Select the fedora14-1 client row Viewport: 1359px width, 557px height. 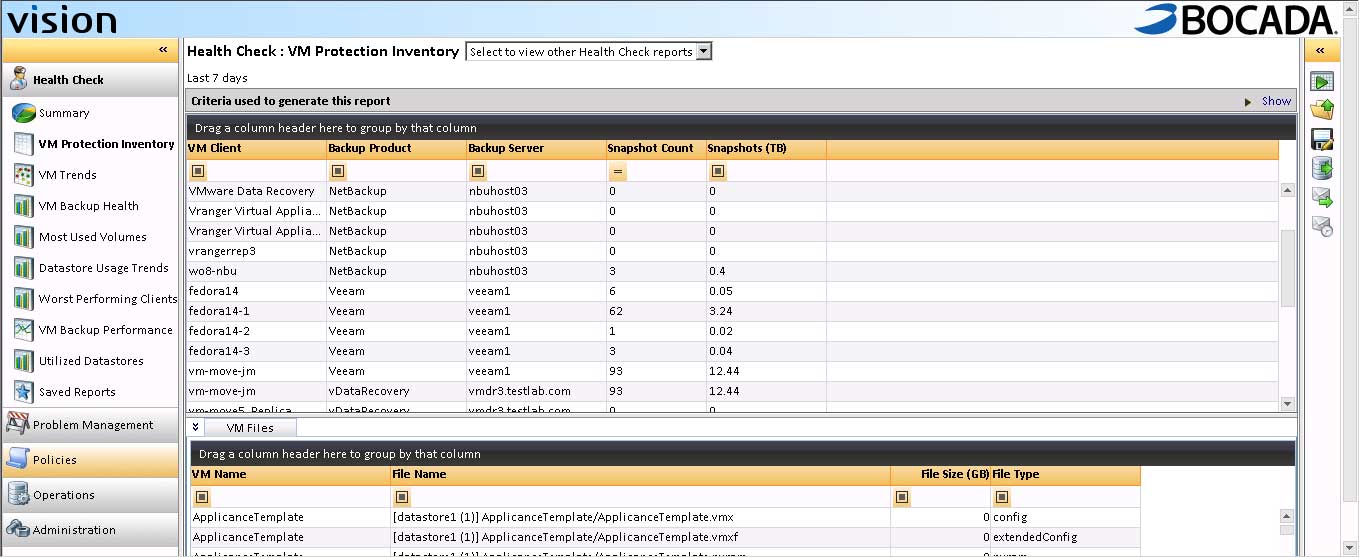pyautogui.click(x=732, y=311)
